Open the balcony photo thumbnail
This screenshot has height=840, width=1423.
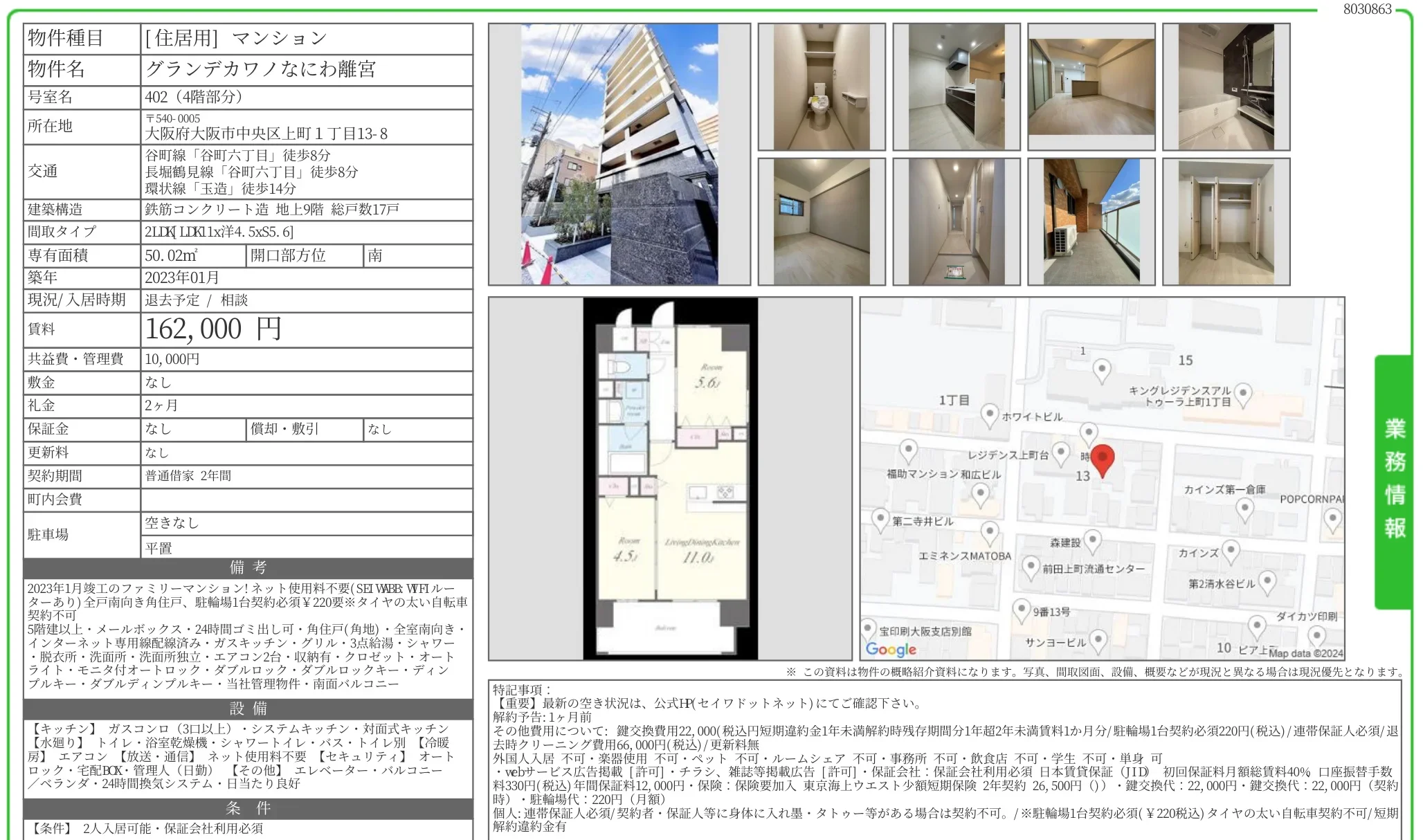point(1091,221)
